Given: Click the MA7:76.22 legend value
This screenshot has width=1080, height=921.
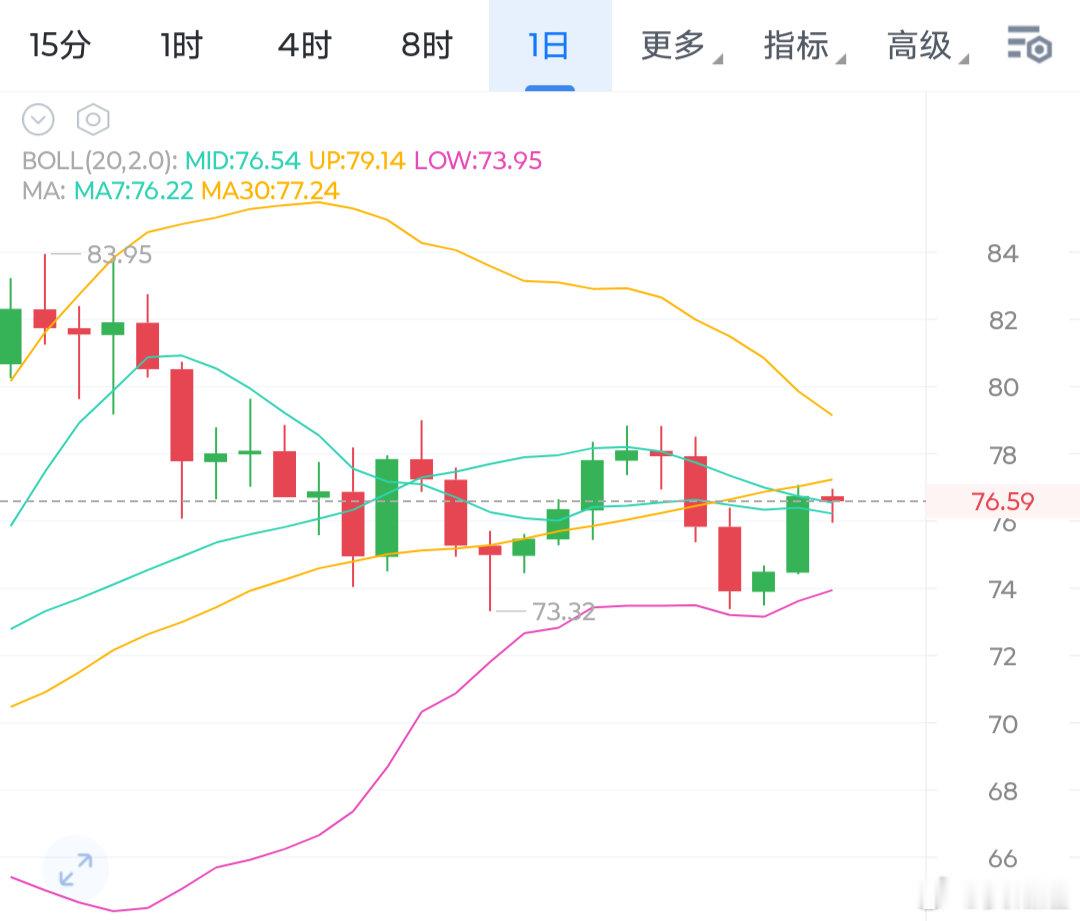Looking at the screenshot, I should tap(134, 190).
